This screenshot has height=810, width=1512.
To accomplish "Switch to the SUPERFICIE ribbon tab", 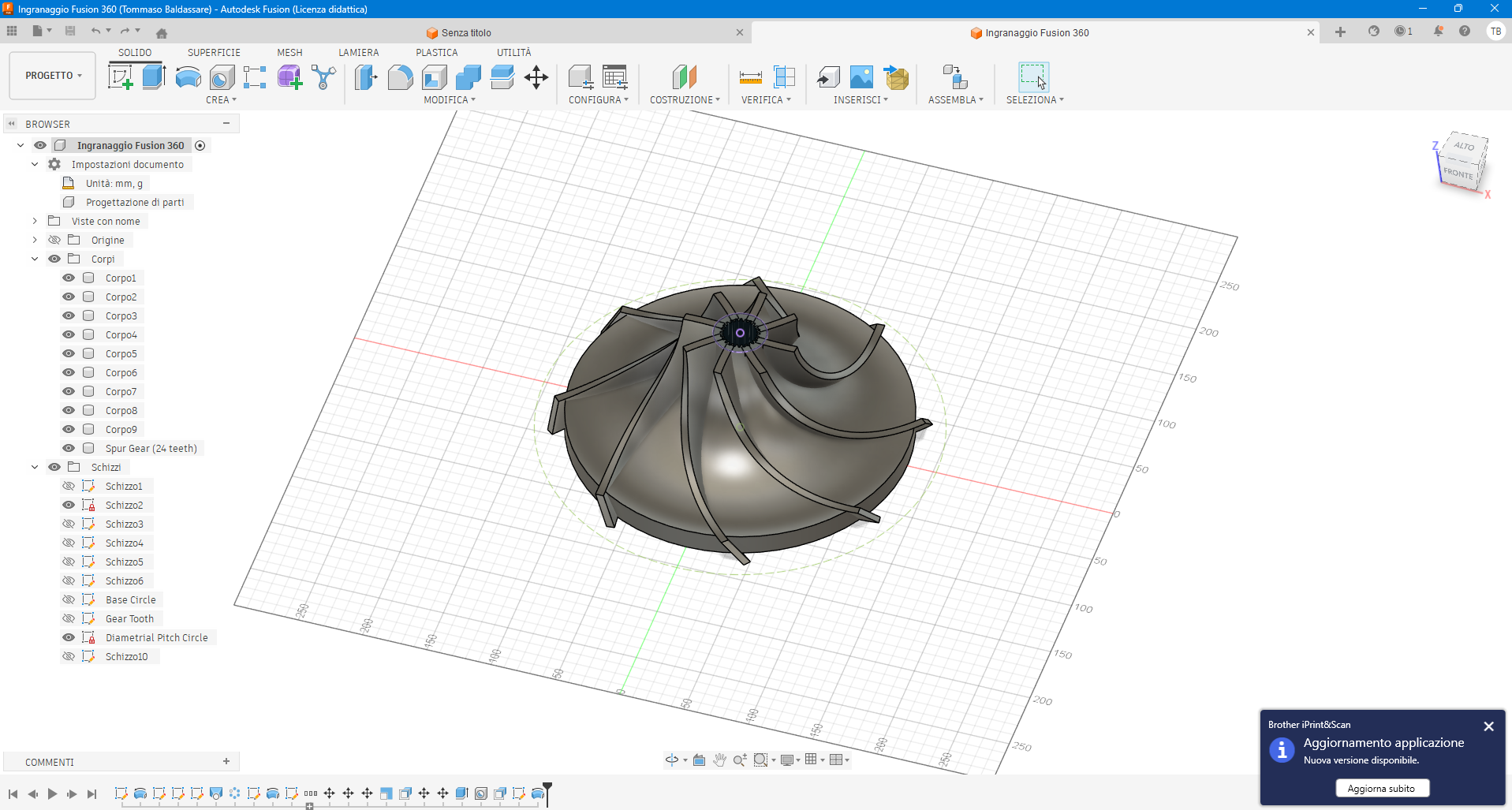I will 214,52.
